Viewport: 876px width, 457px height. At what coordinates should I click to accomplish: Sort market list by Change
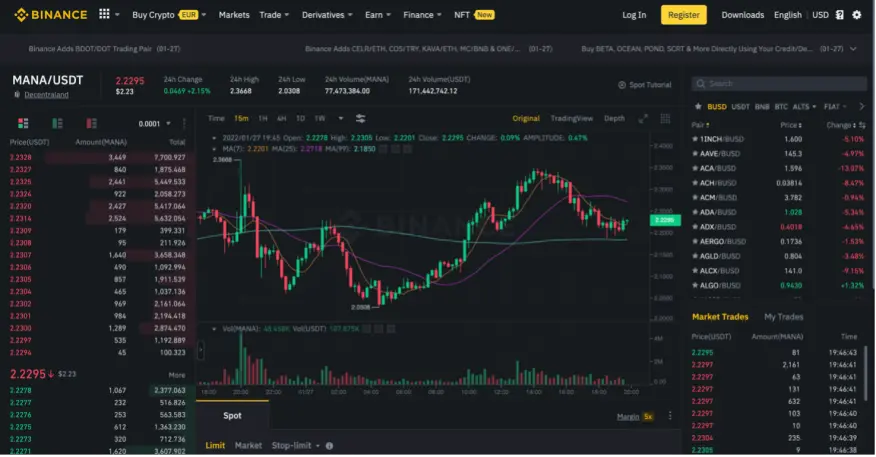pyautogui.click(x=841, y=125)
